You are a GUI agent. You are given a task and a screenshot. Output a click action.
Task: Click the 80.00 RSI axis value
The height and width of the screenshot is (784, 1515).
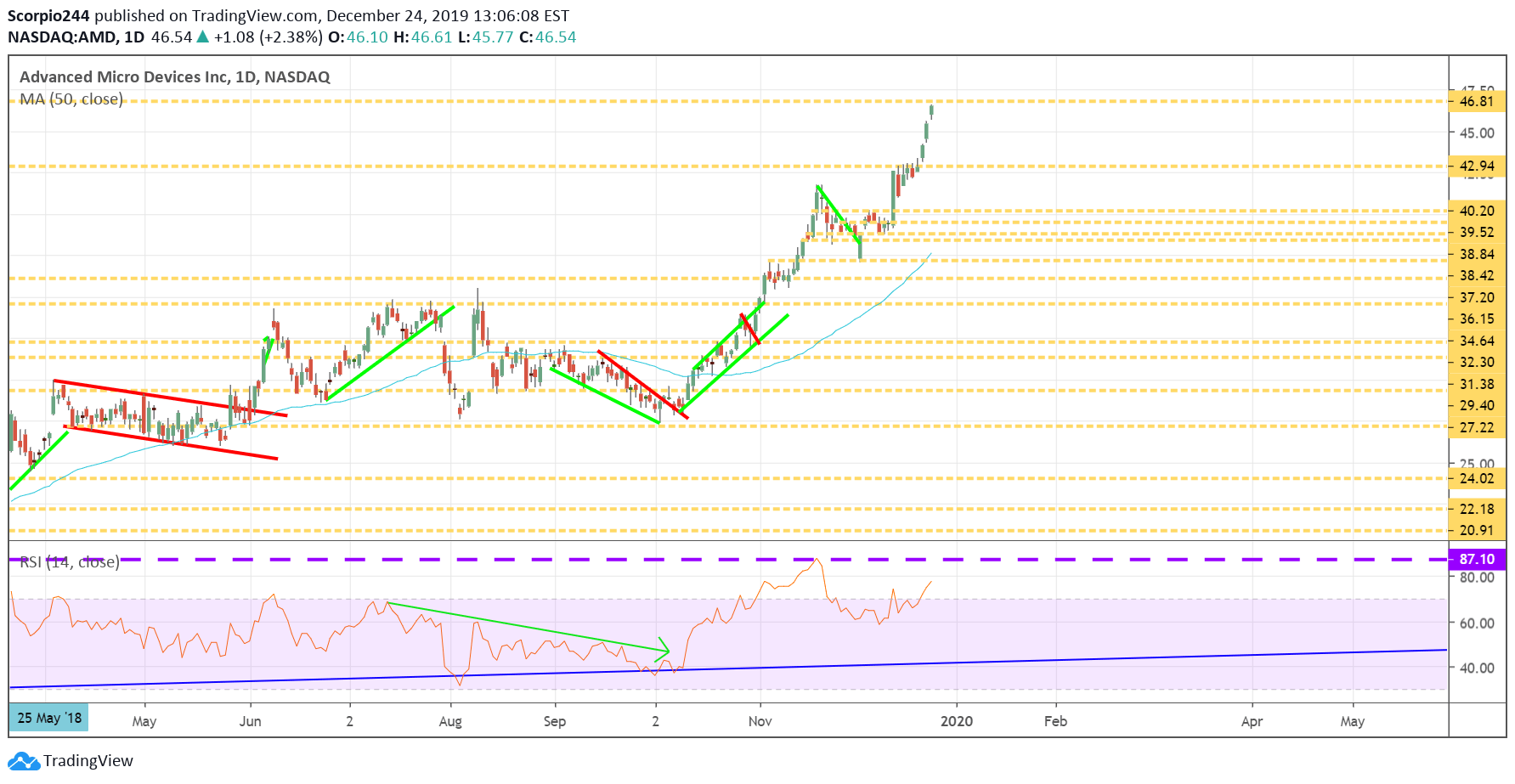pos(1477,578)
